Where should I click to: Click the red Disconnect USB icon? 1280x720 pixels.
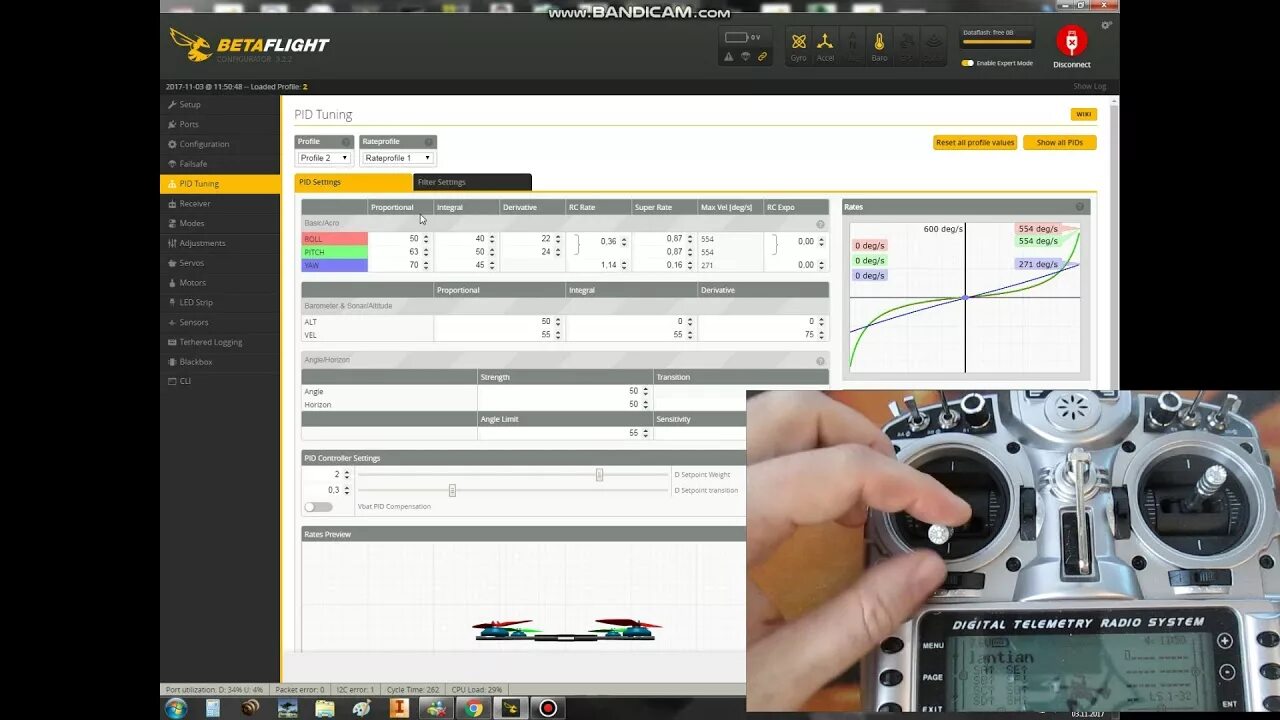(x=1071, y=41)
